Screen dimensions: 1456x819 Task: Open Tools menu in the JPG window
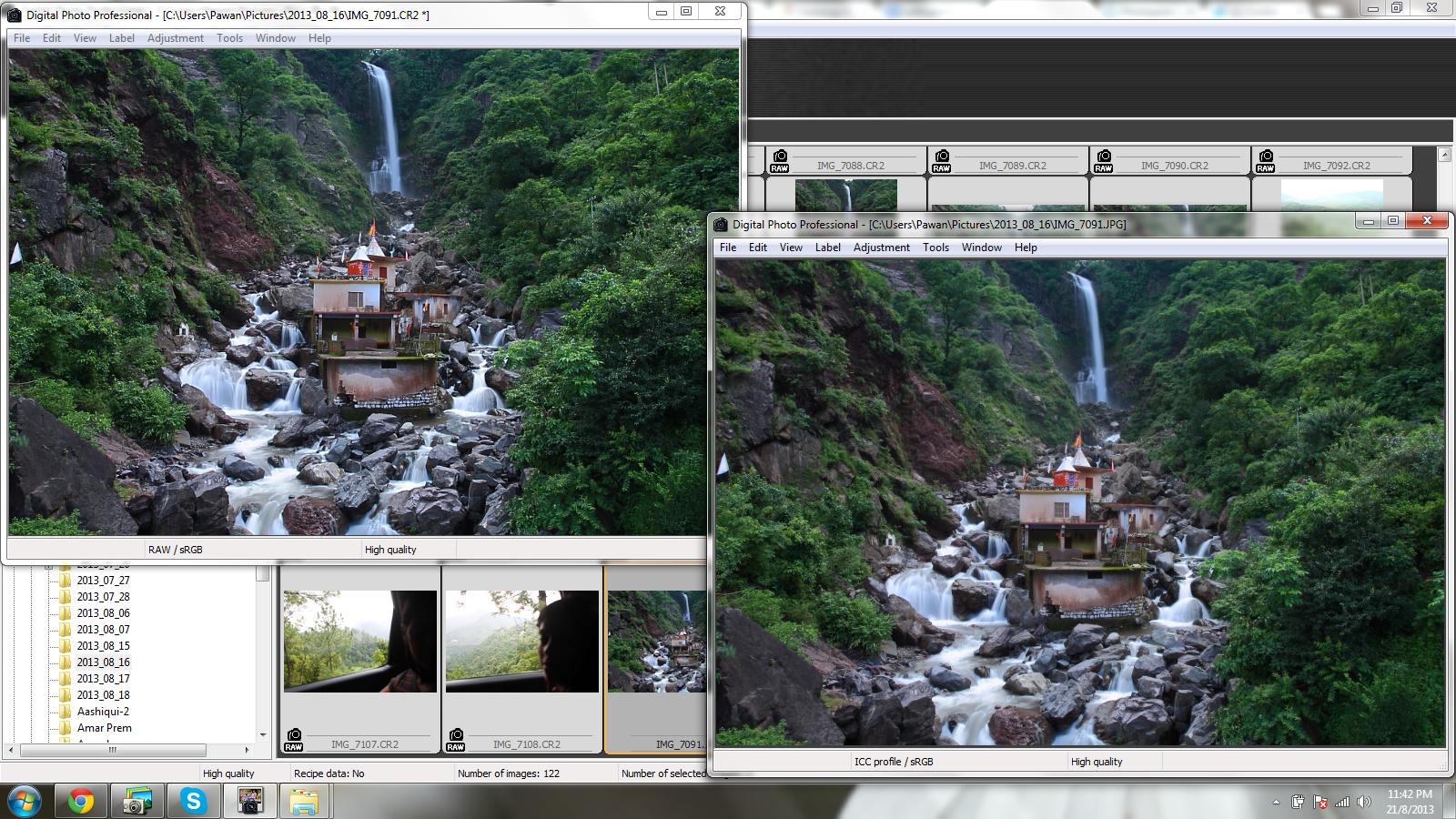click(x=935, y=248)
